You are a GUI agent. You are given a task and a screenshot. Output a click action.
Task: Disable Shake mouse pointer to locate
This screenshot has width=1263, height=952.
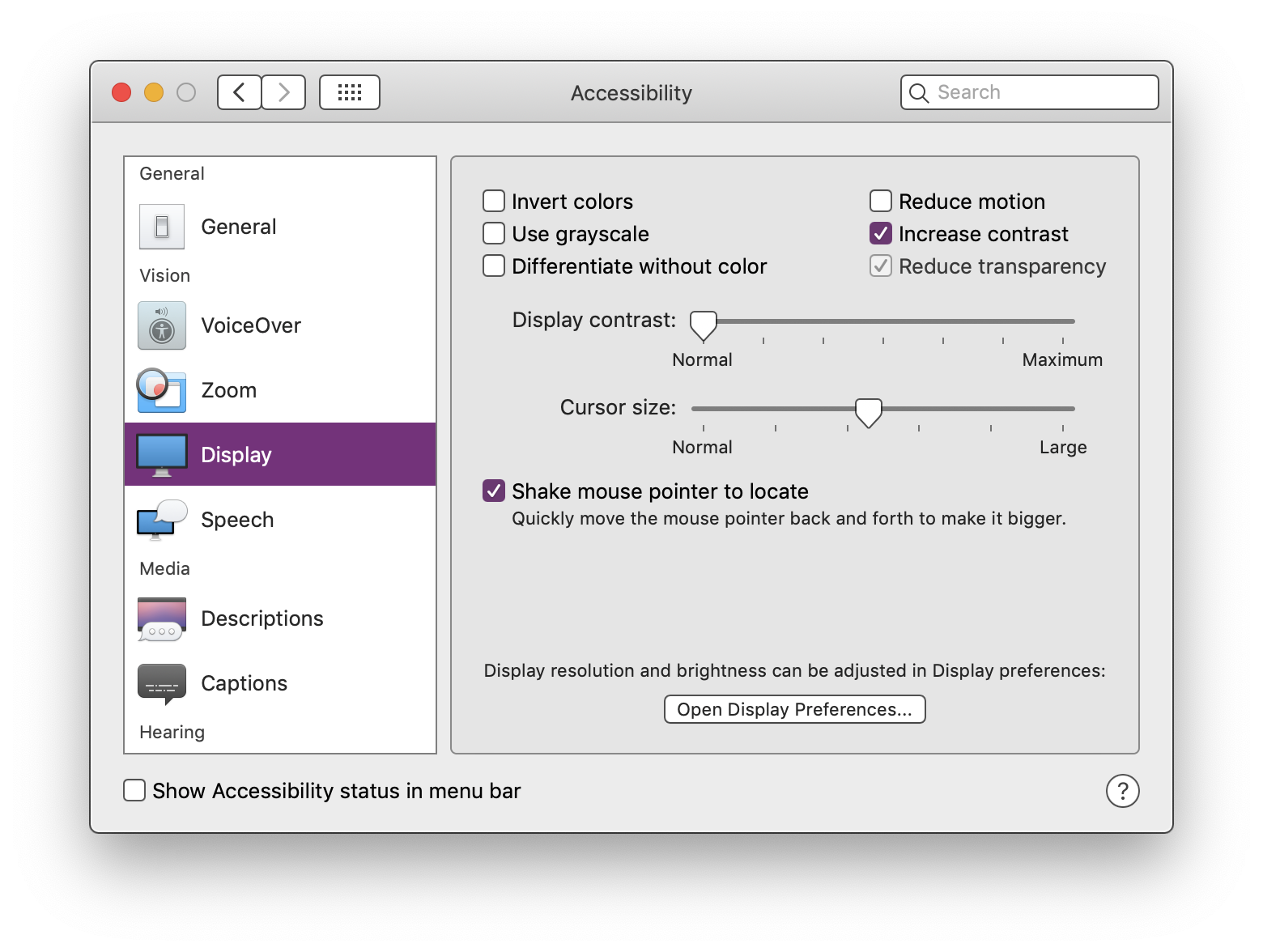pos(494,491)
